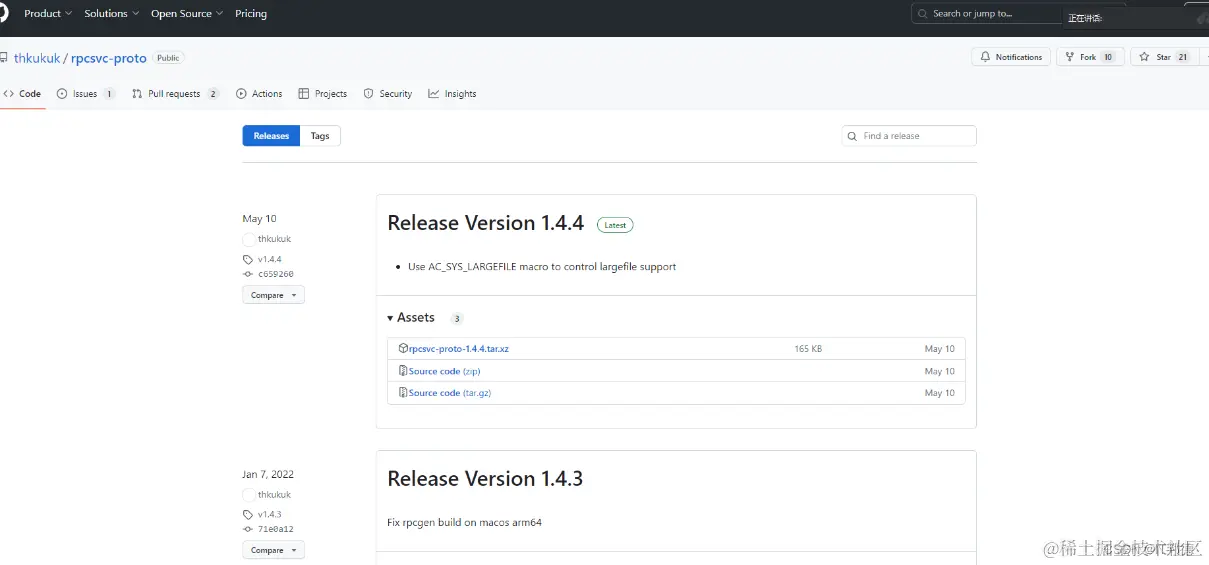Switch to the Tags view
The height and width of the screenshot is (565, 1209).
[320, 136]
